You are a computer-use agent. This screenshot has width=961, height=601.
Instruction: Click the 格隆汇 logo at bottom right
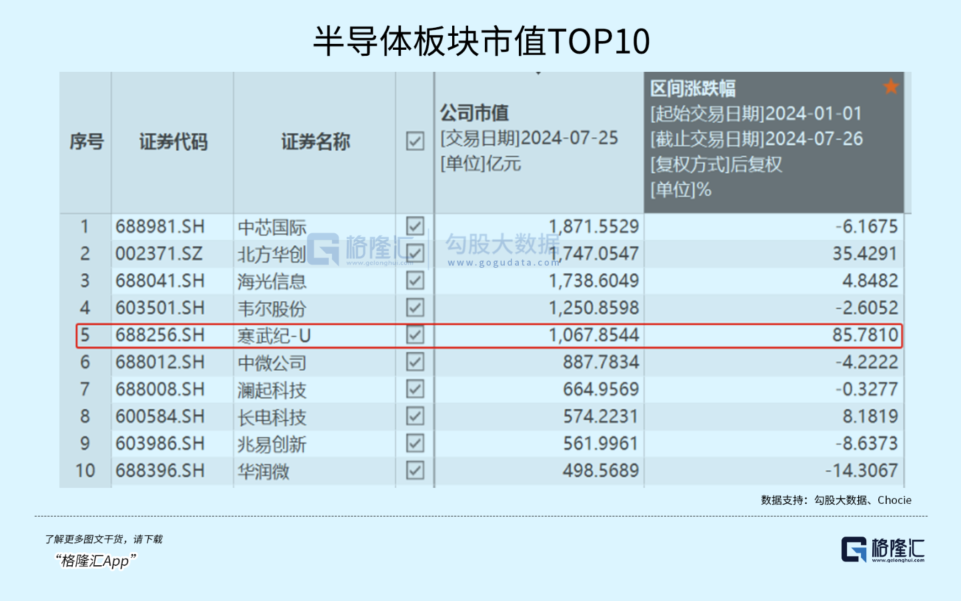(883, 549)
